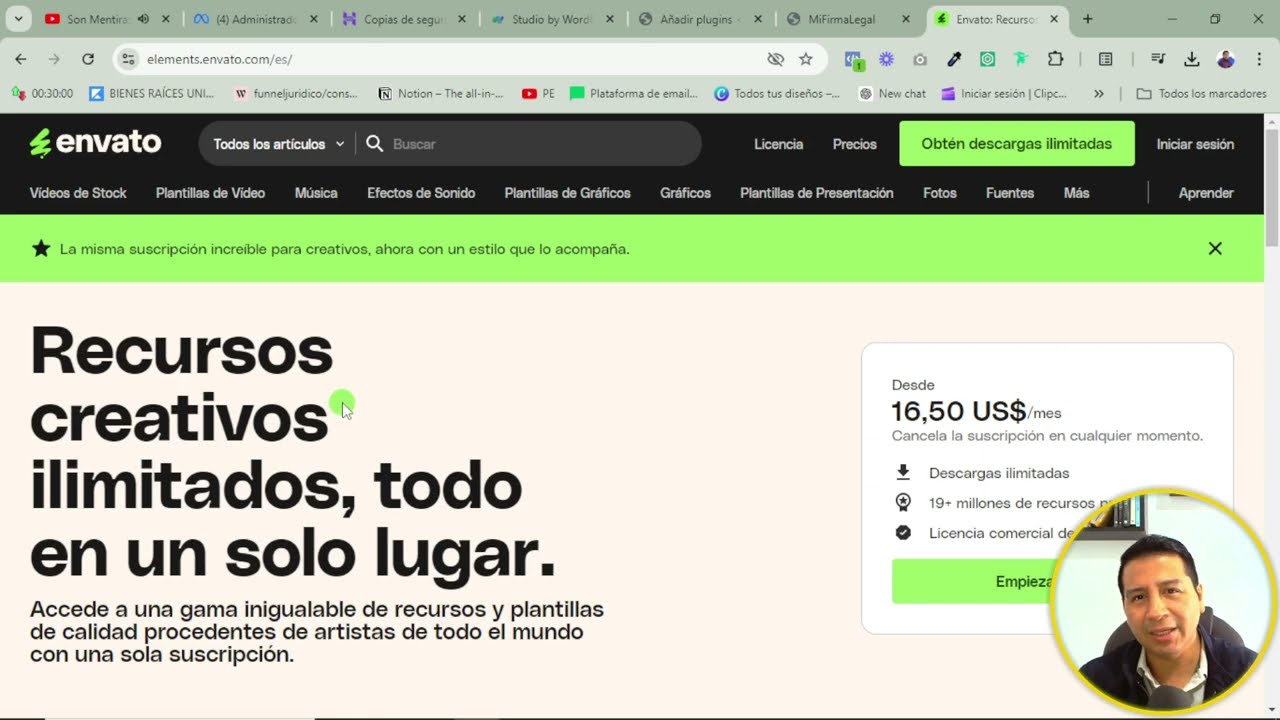Open Plantillas de Gráficos category
Image resolution: width=1280 pixels, height=720 pixels.
click(567, 193)
